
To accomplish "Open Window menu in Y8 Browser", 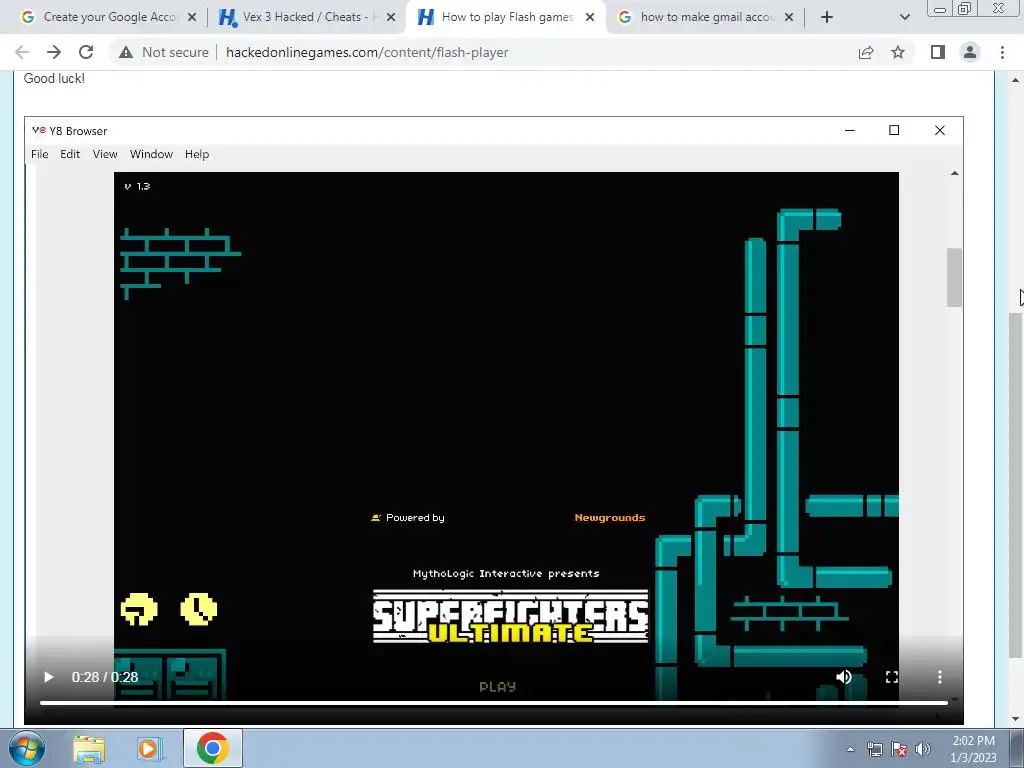I will [x=152, y=154].
